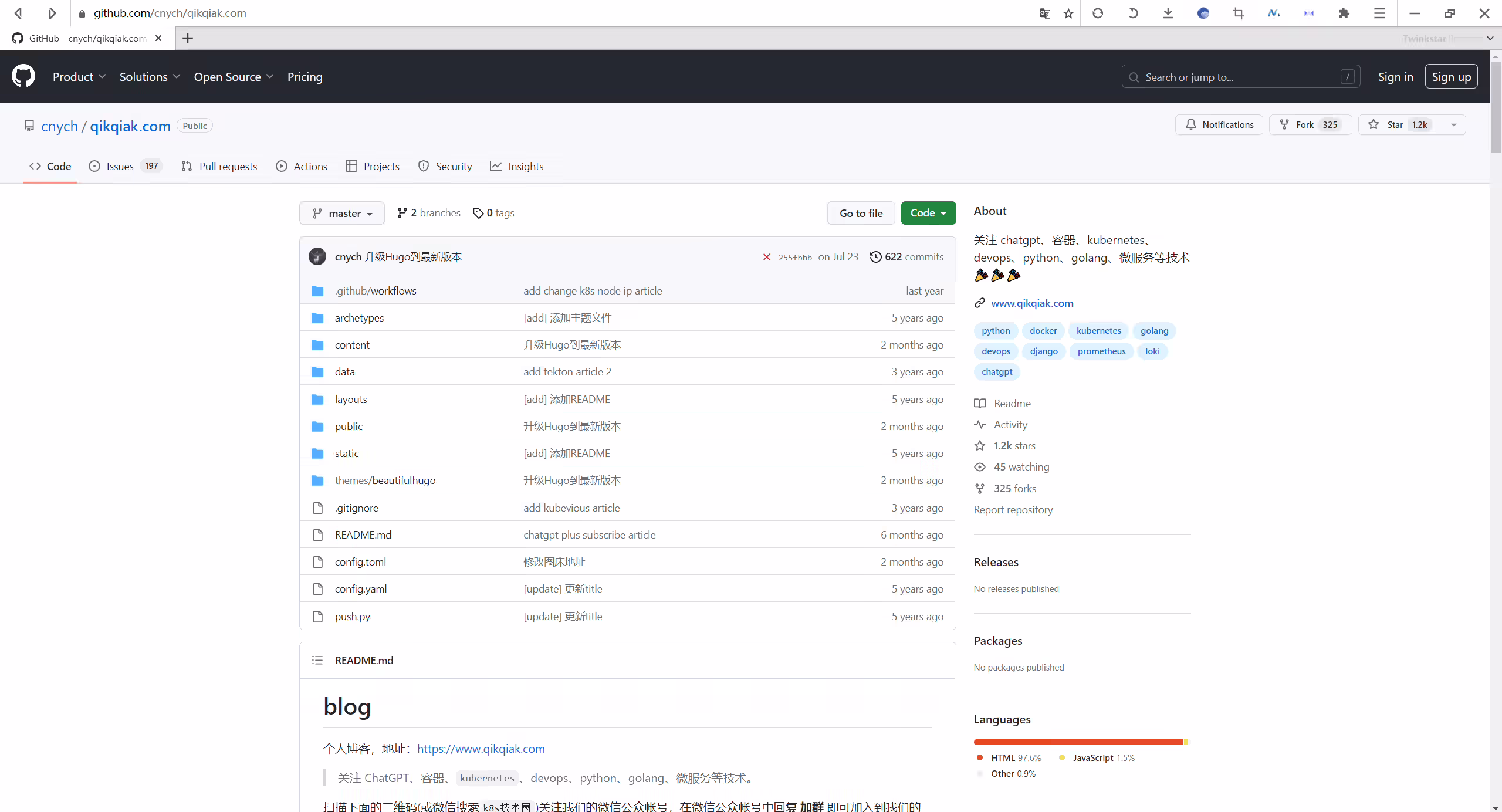Image resolution: width=1502 pixels, height=812 pixels.
Task: Switch to the Issues tab
Action: tap(125, 166)
